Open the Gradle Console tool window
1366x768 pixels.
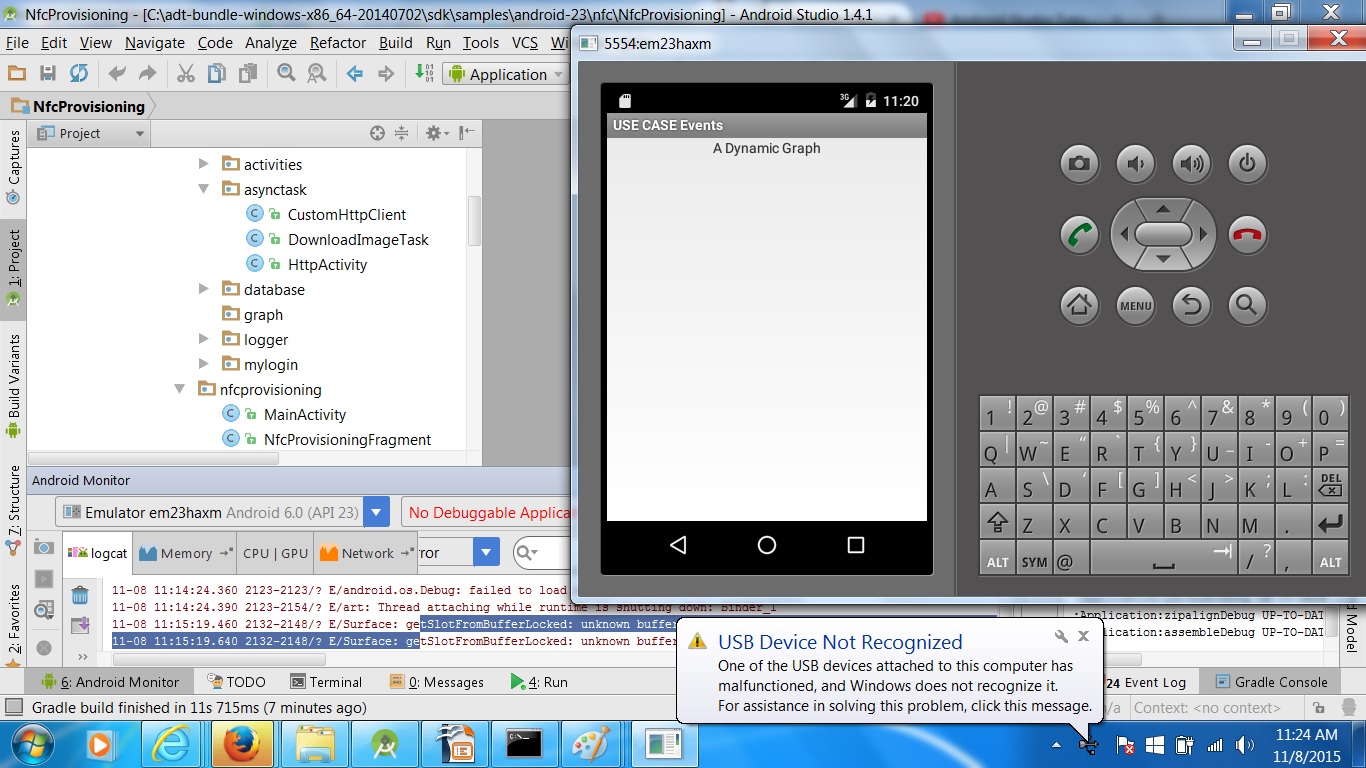point(1271,682)
